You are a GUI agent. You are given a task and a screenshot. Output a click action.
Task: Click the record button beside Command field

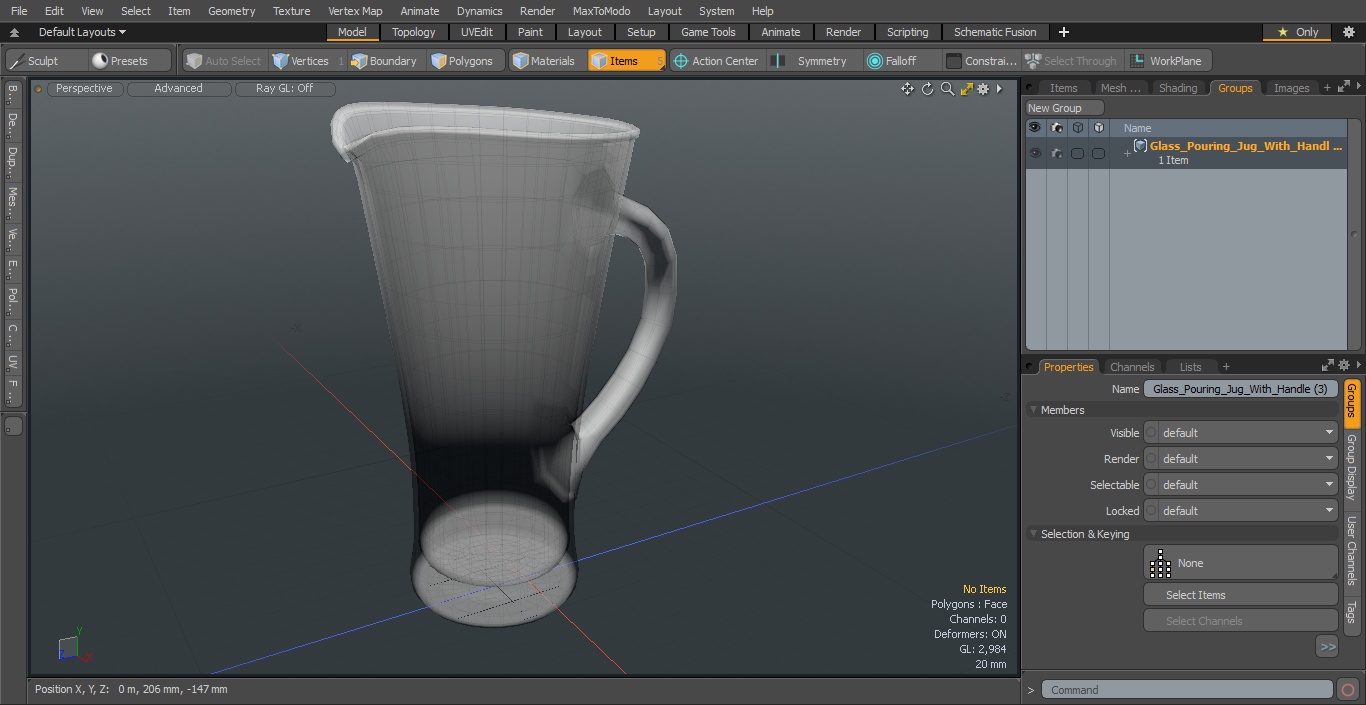pyautogui.click(x=1347, y=689)
